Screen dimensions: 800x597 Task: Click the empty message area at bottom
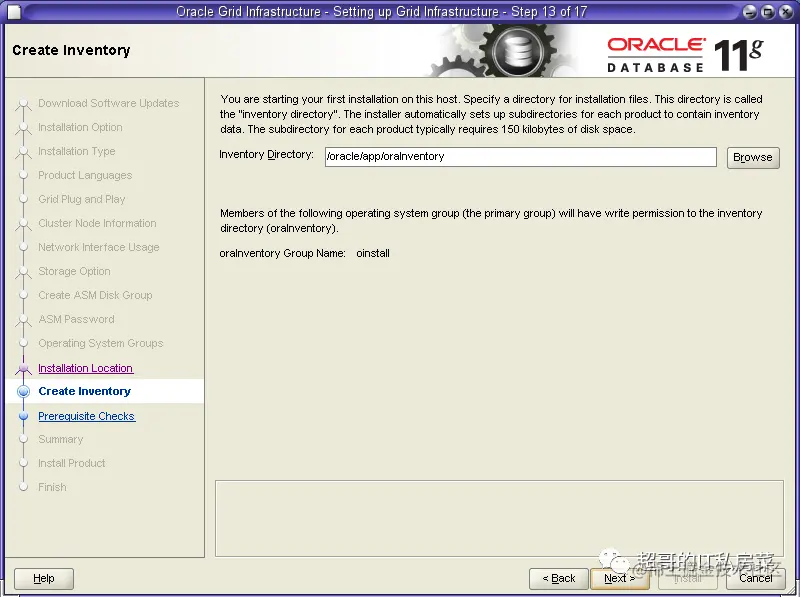(x=499, y=518)
